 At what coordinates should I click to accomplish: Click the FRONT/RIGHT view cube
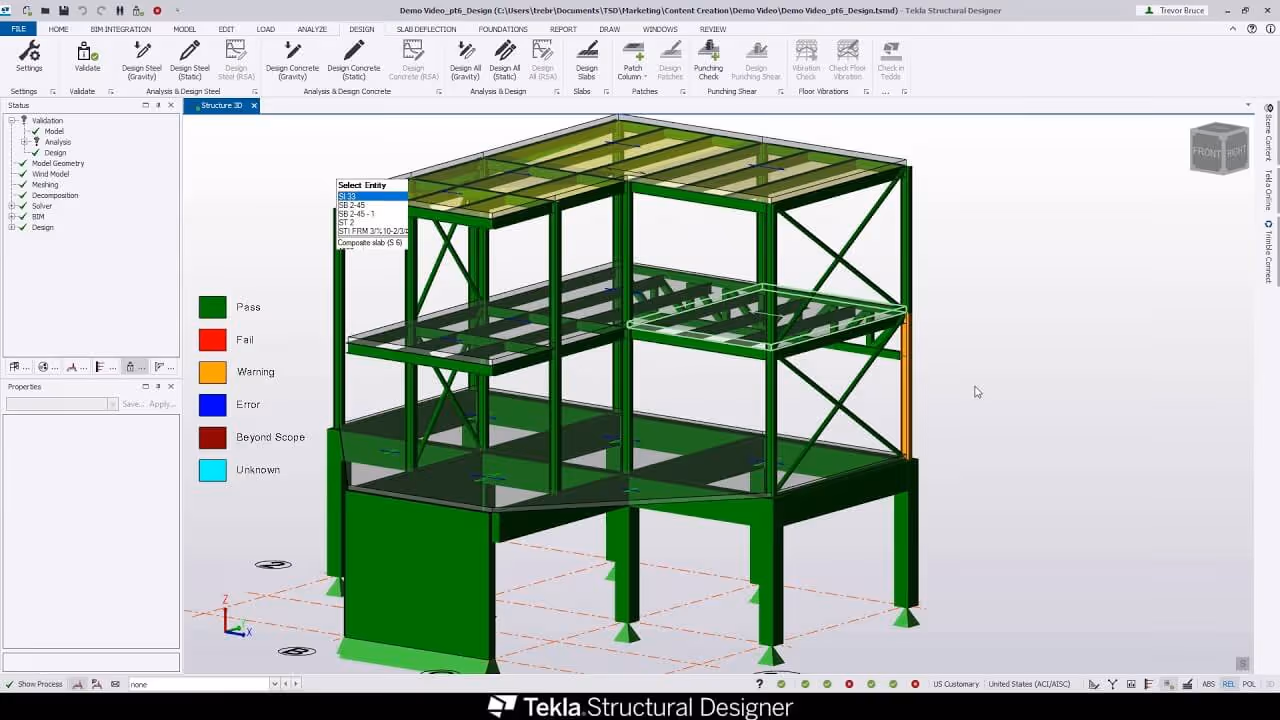point(1219,149)
